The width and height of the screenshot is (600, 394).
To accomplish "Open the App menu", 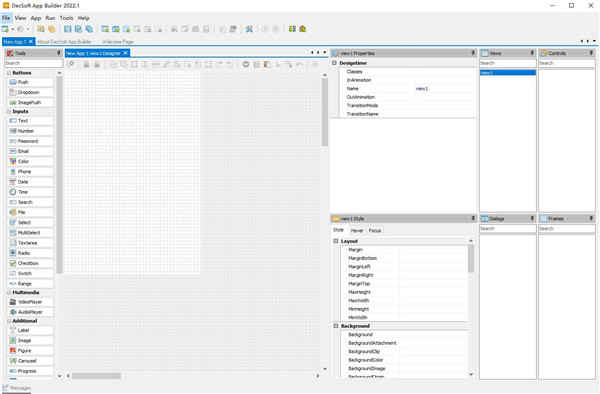I will [x=36, y=18].
